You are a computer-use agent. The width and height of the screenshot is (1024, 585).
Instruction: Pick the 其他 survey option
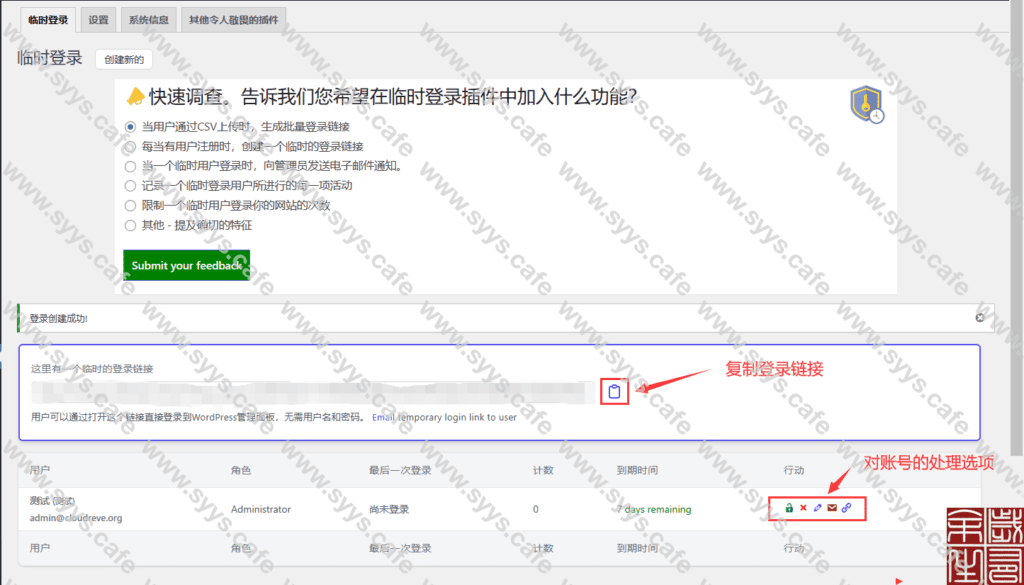pos(130,225)
